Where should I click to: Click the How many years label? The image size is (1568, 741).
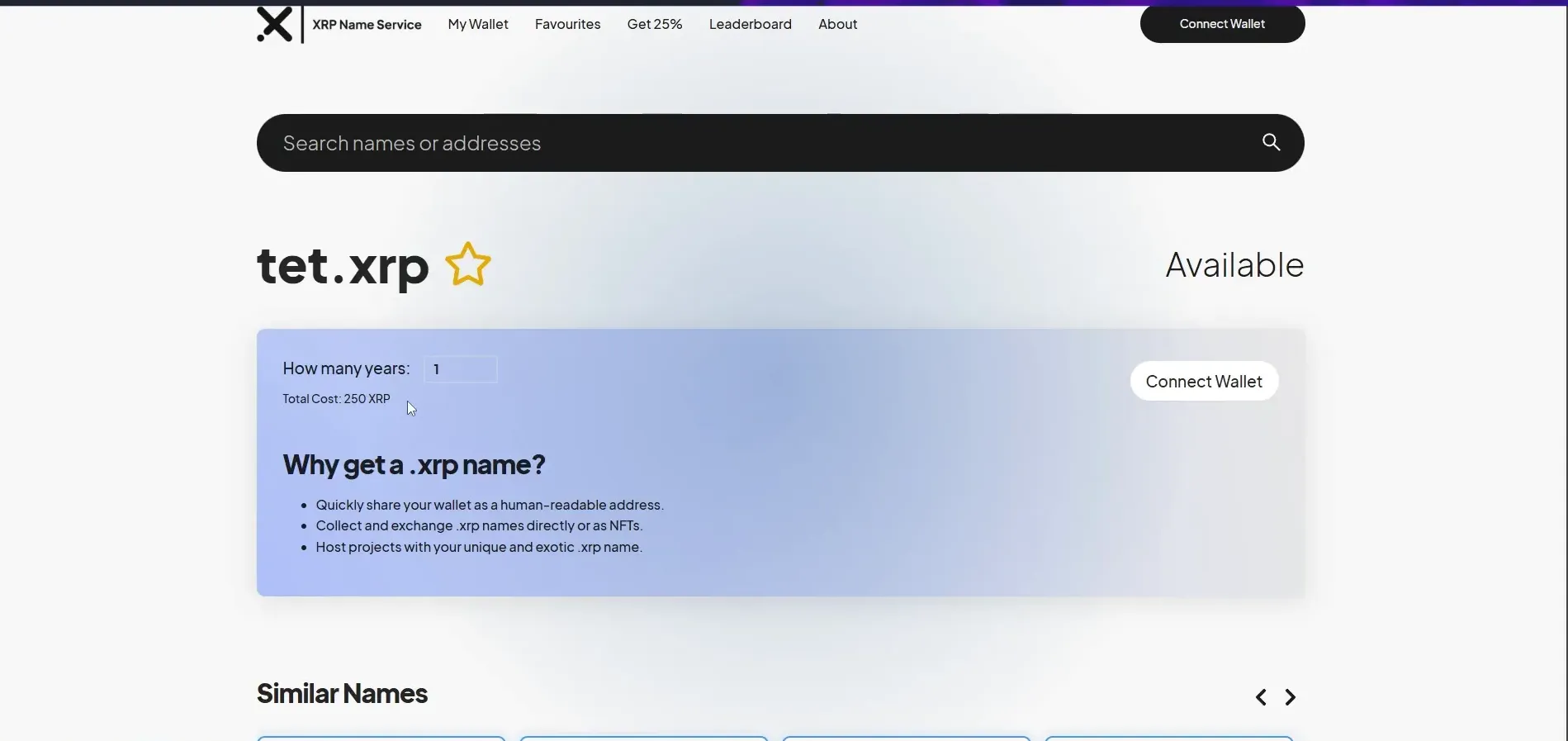point(346,368)
